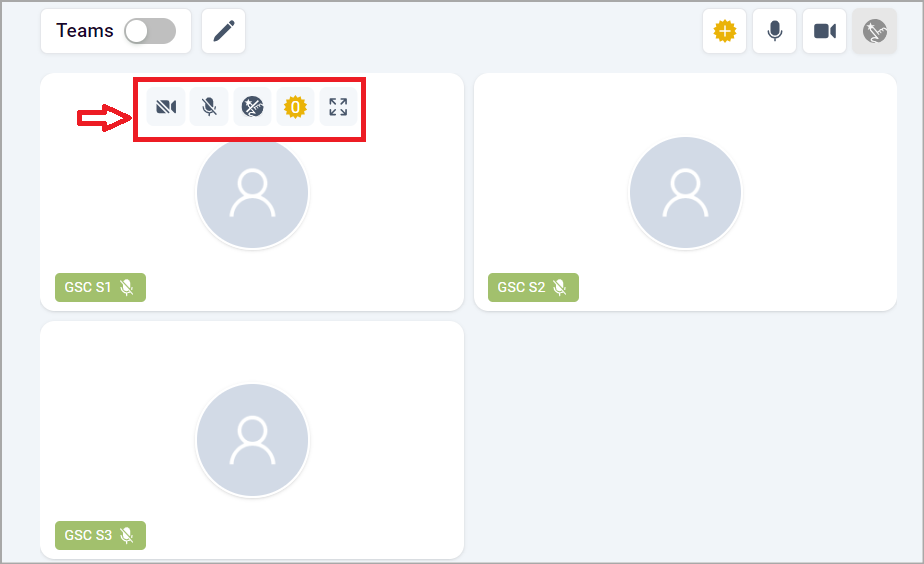Click GSC S1's avatar placeholder
924x564 pixels.
252,193
